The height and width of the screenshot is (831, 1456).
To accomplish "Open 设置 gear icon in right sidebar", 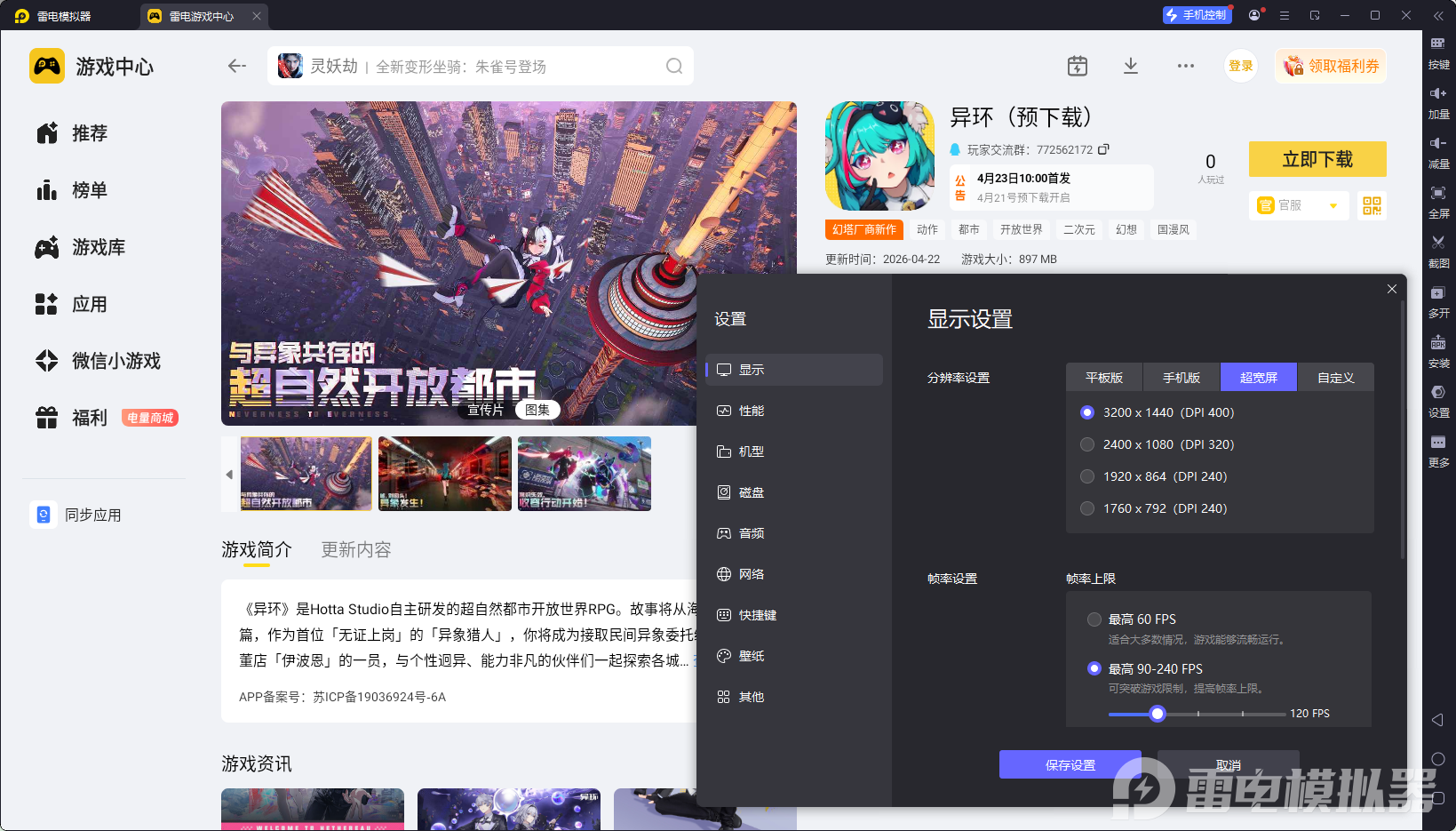I will point(1438,392).
